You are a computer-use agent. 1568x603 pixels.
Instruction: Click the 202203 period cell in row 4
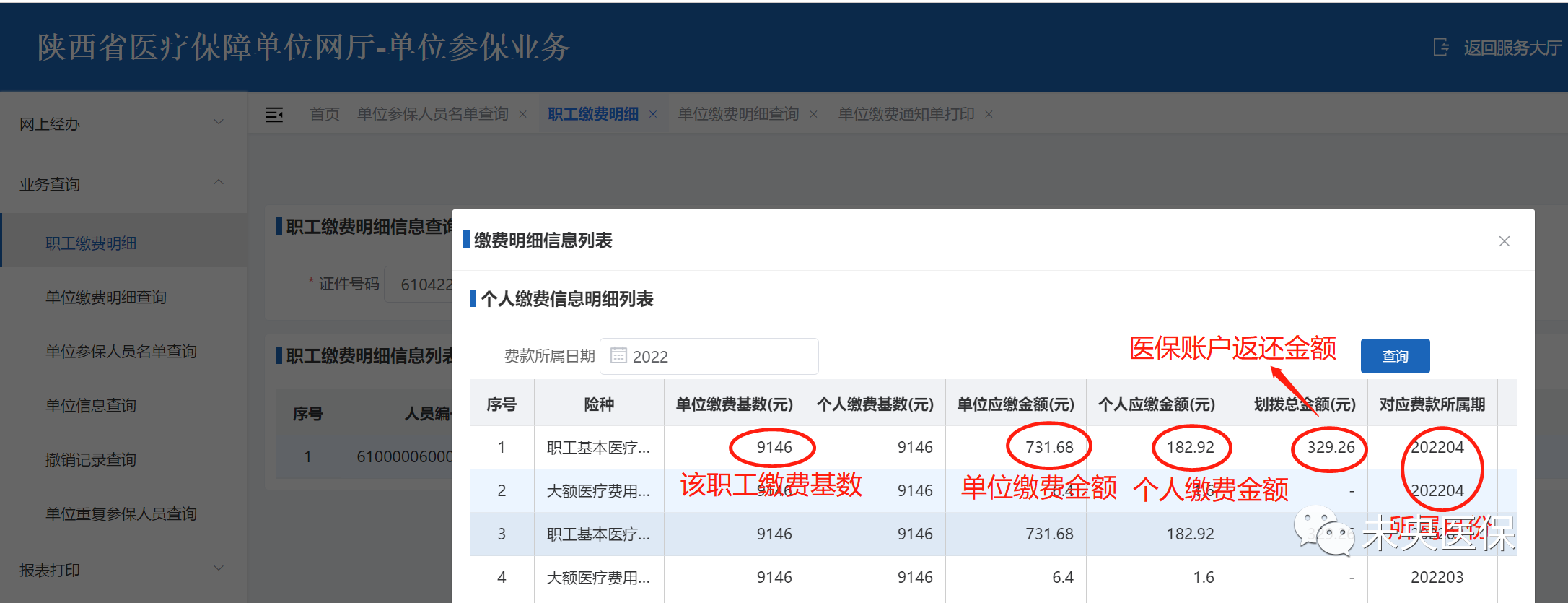pos(1437,578)
